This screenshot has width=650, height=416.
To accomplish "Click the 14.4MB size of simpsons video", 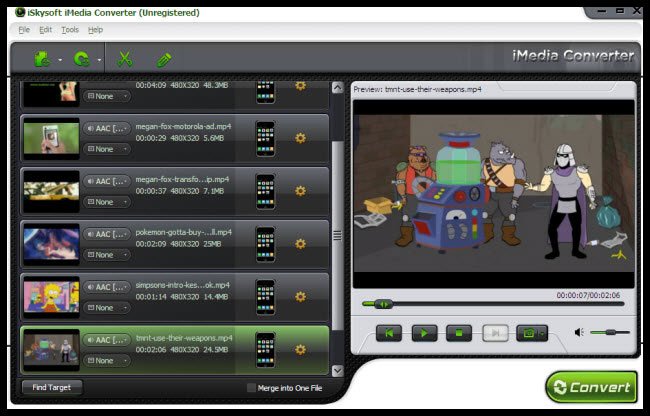I will point(216,297).
